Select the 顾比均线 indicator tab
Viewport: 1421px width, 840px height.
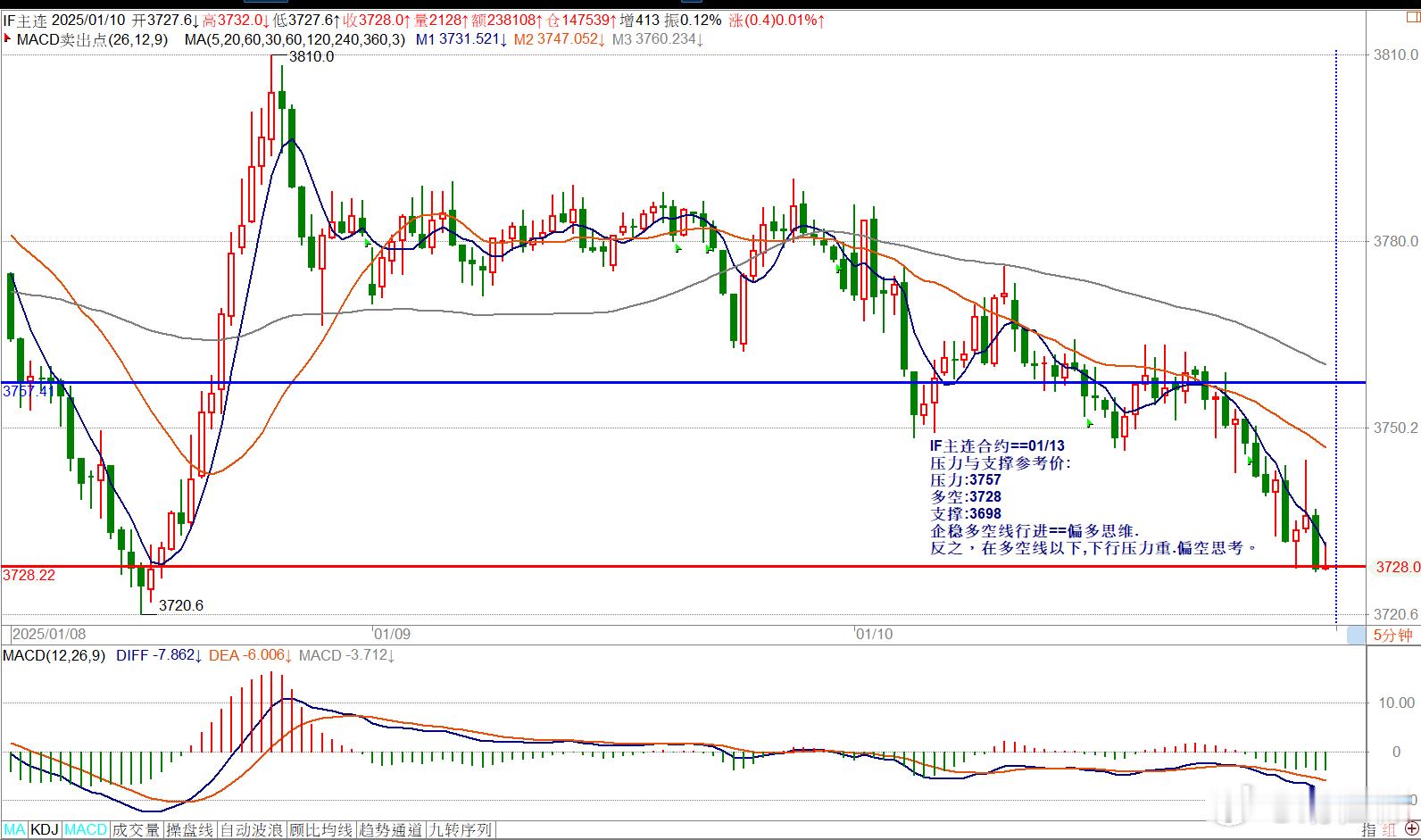coord(320,830)
